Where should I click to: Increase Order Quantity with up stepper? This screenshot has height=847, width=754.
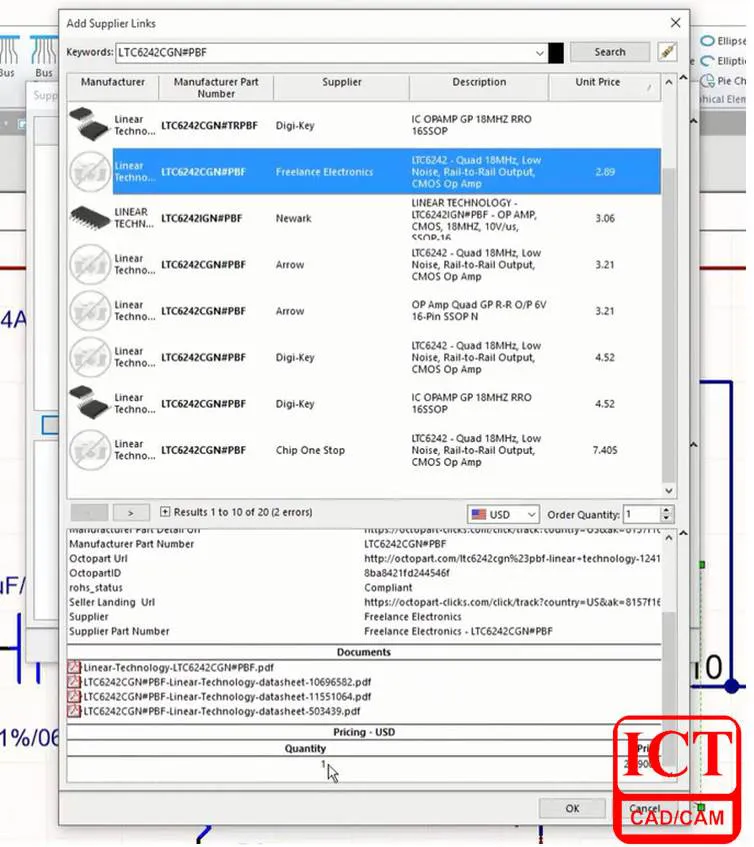(667, 510)
